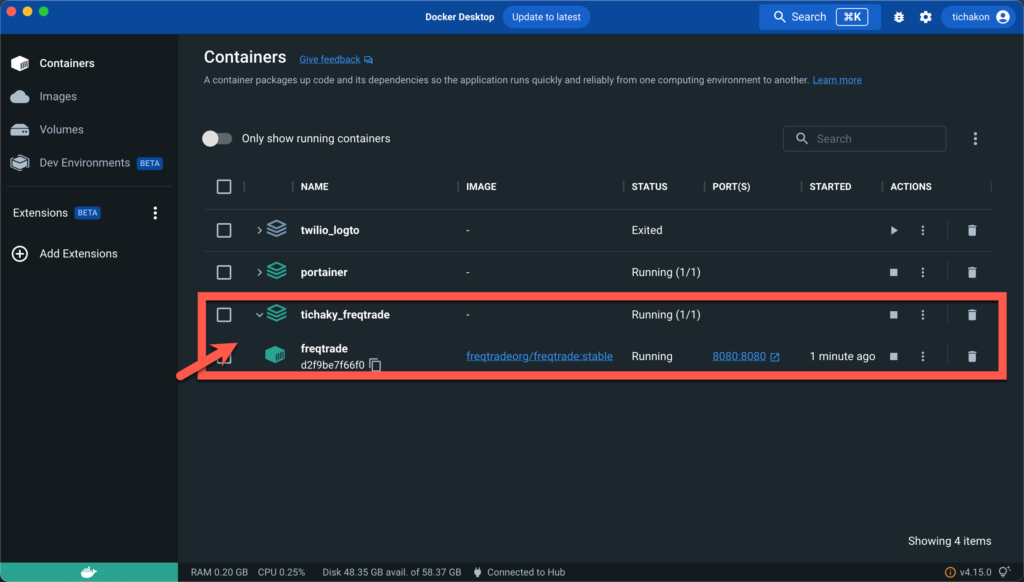Click the v4.15.0 version indicator
The height and width of the screenshot is (582, 1024).
[x=975, y=572]
